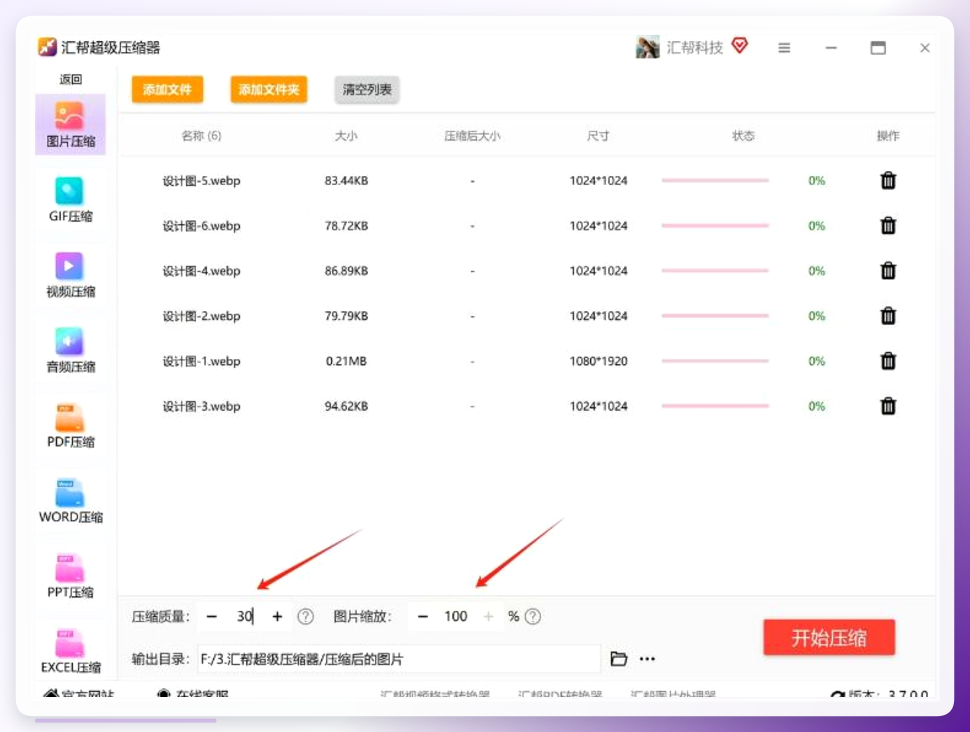Go back with 返回
This screenshot has width=970, height=732.
70,79
